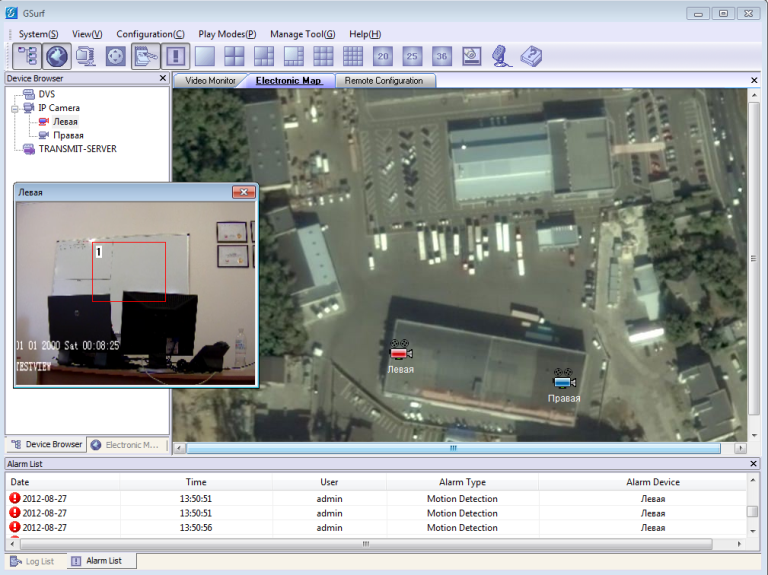Open the Play Modes(P) menu

coord(227,34)
